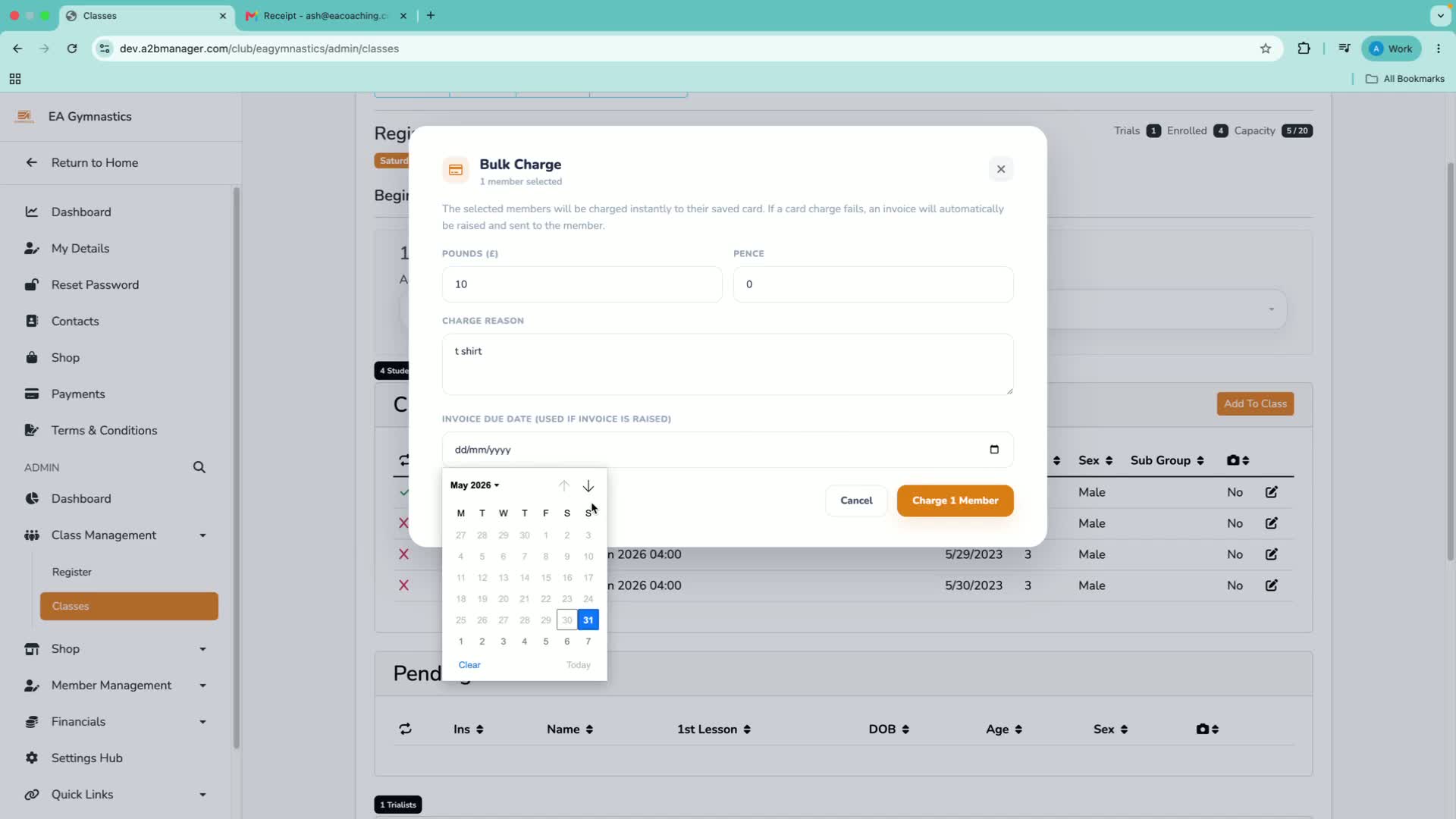Click edit icon on first Male row
The image size is (1456, 819).
pos(1272,492)
